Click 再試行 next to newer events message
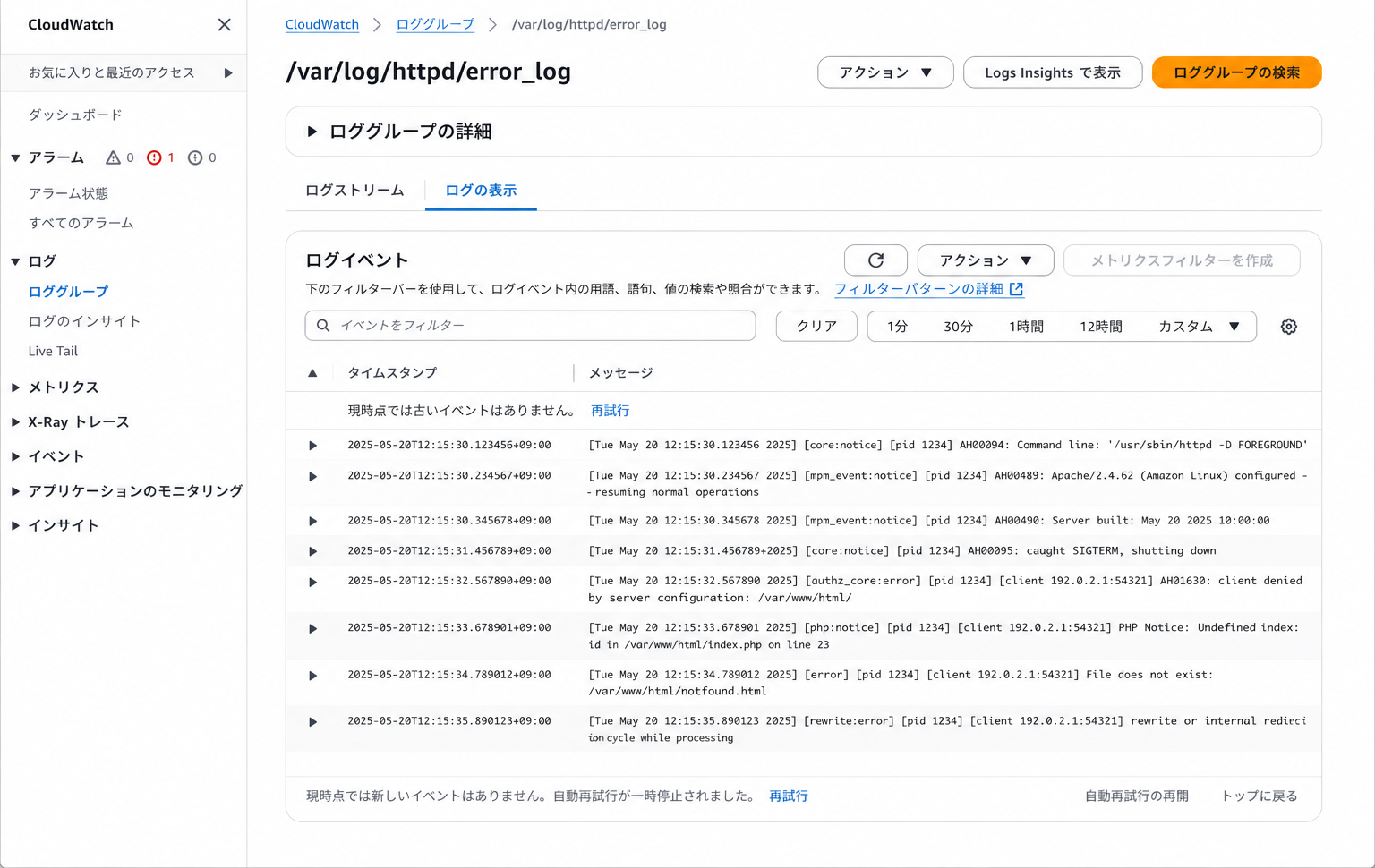Image resolution: width=1375 pixels, height=868 pixels. (789, 796)
